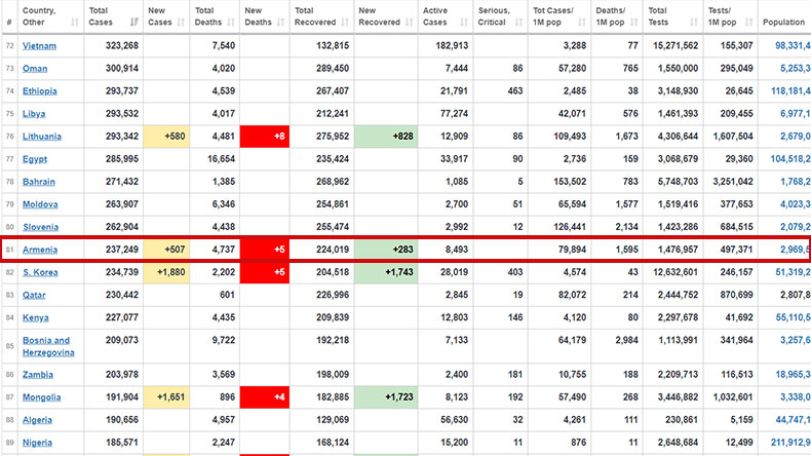The height and width of the screenshot is (456, 811).
Task: Select Qatar's total recovered 226,996
Action: 333,295
